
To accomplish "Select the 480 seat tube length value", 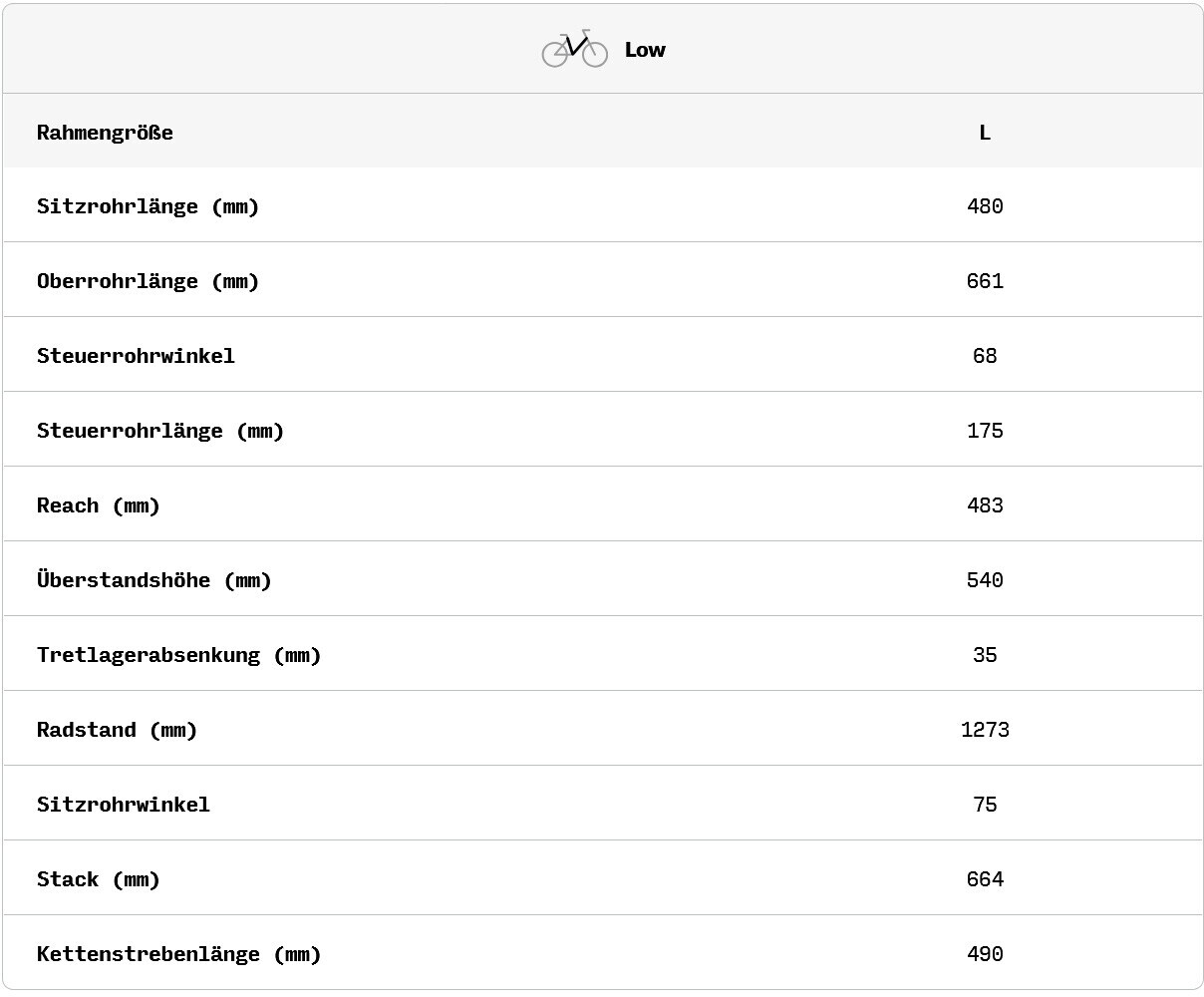I will 985,206.
